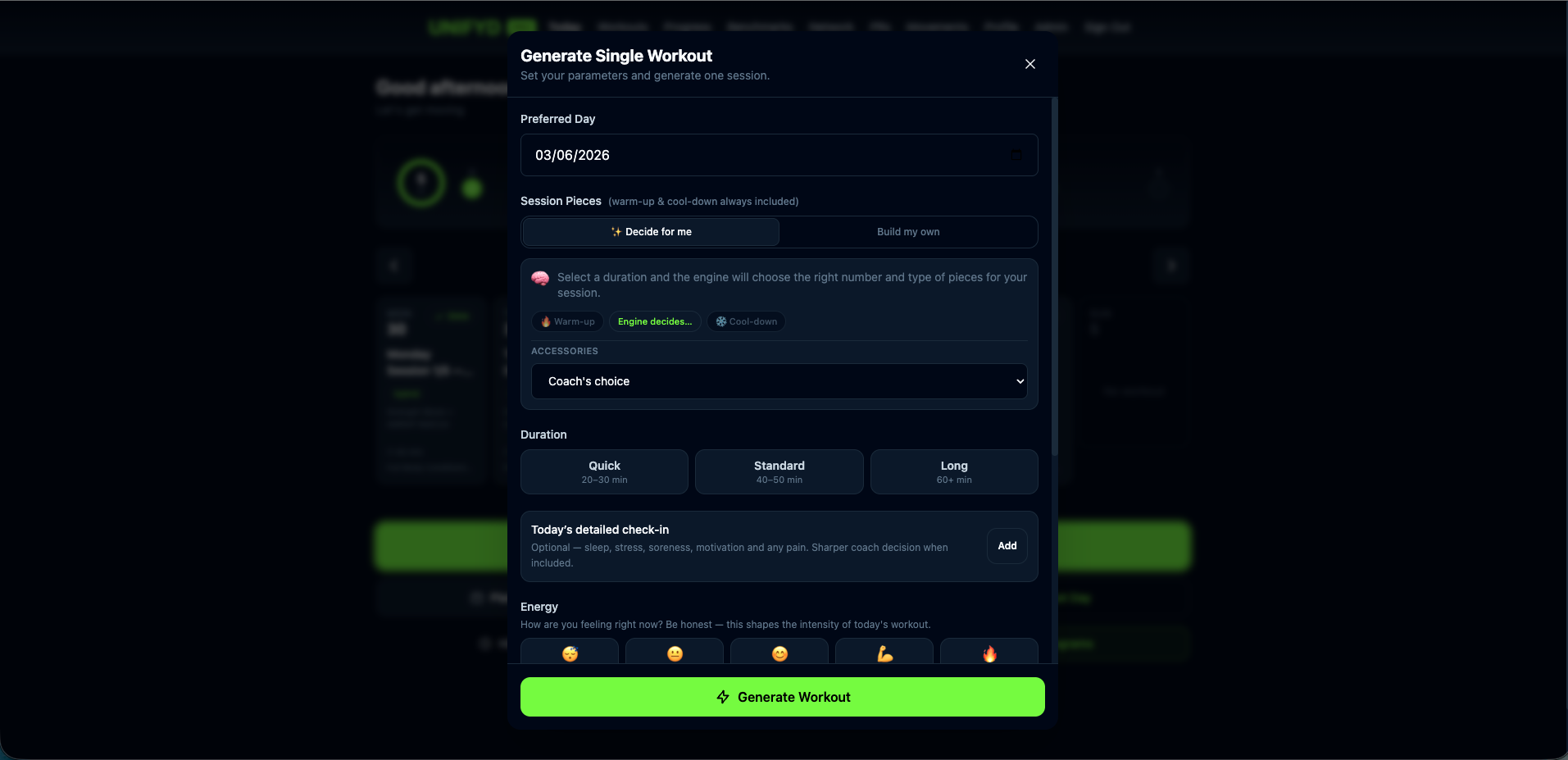Click the 'Duration' section heading
1568x760 pixels.
point(543,435)
